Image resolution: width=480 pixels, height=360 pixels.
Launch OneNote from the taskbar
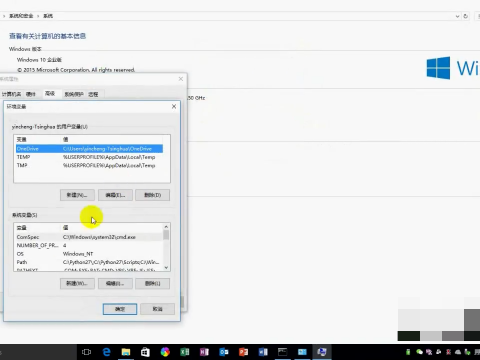[x=204, y=352]
